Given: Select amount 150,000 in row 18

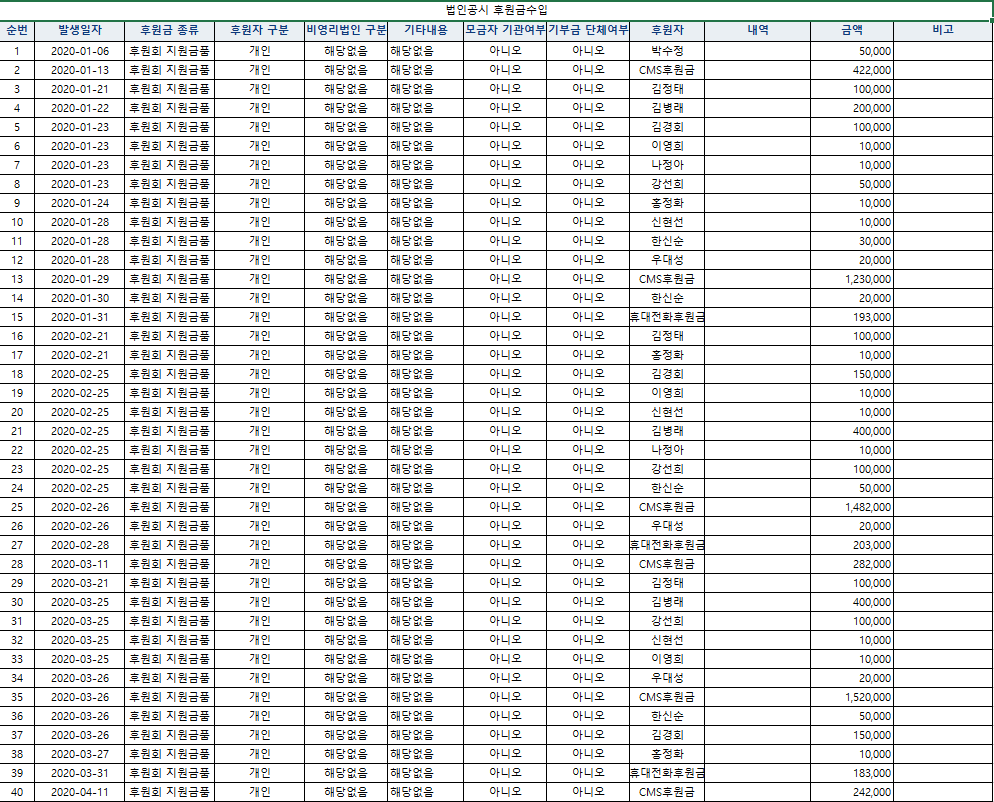Looking at the screenshot, I should point(852,375).
